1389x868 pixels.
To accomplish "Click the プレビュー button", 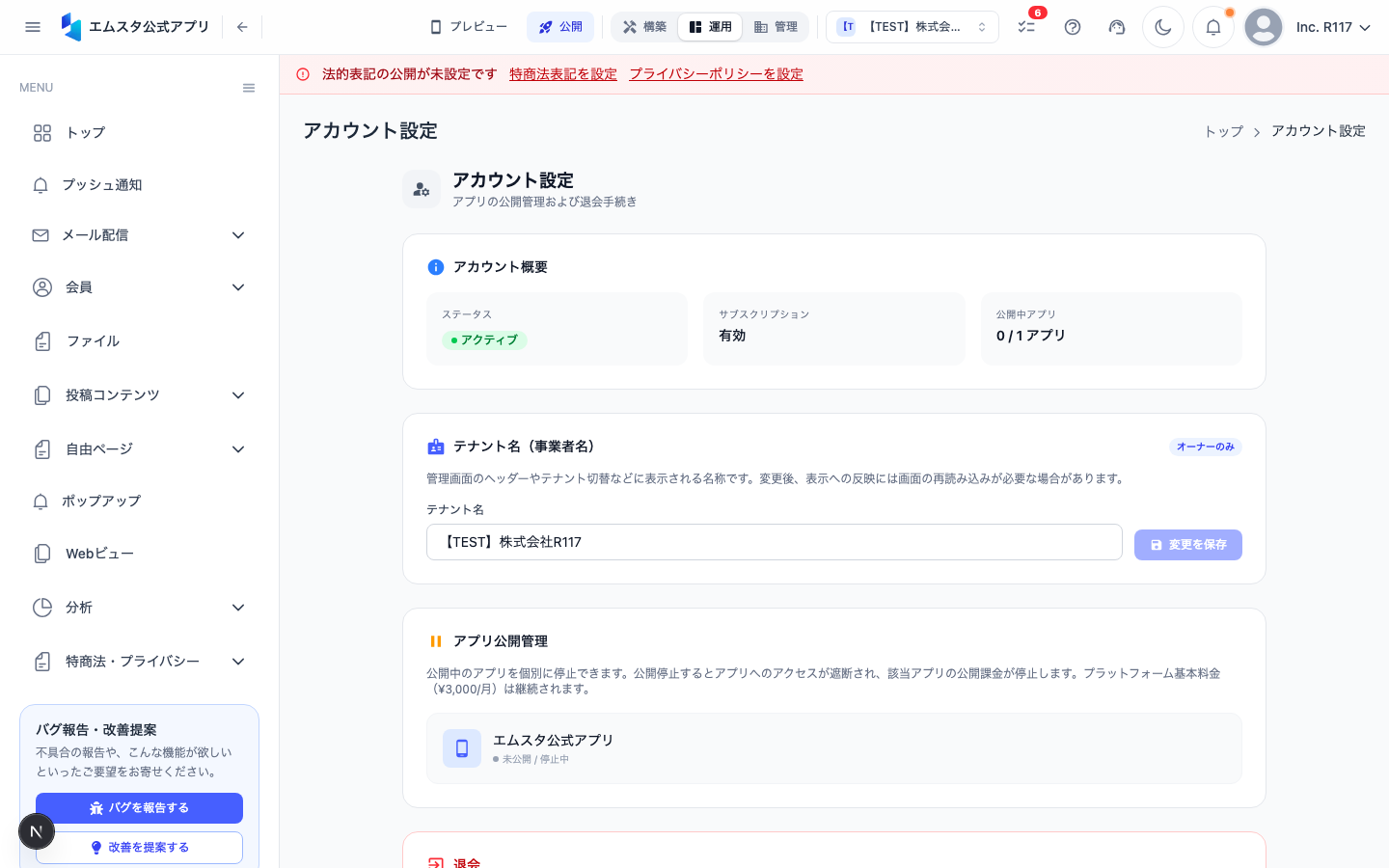I will tap(469, 27).
